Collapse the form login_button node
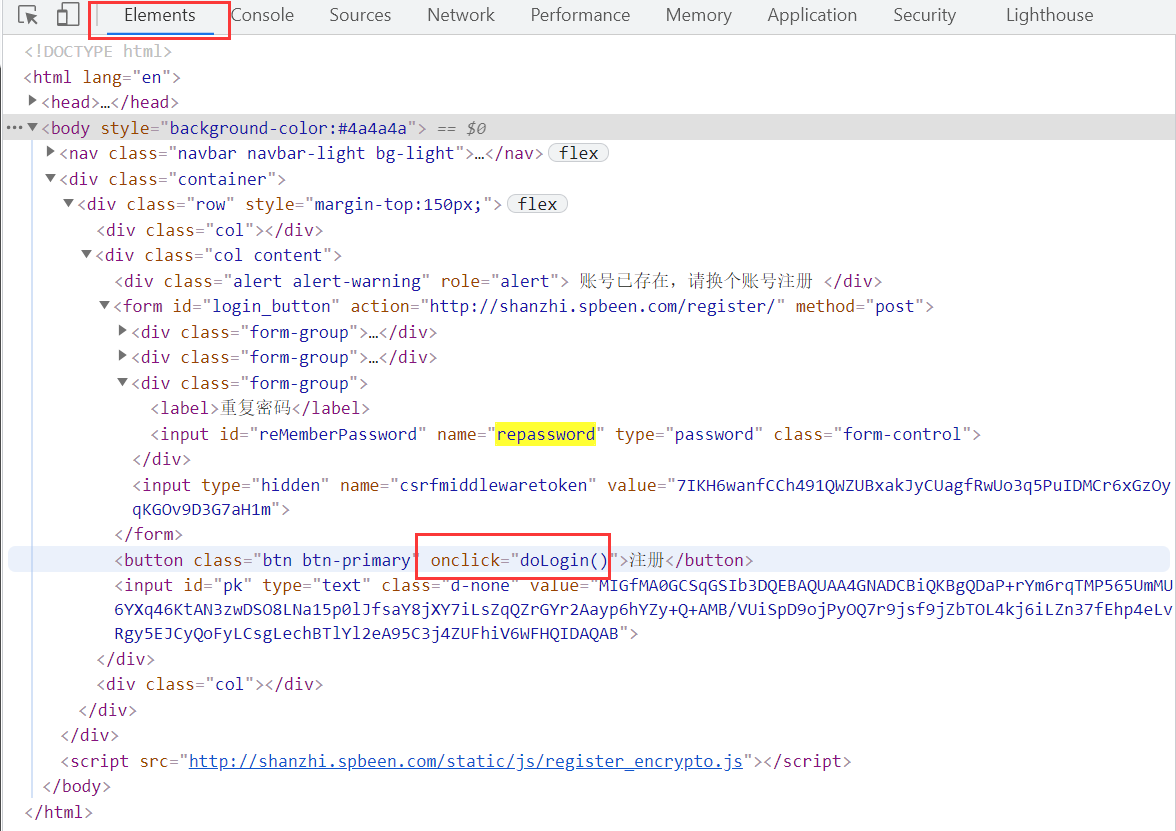This screenshot has height=831, width=1176. (x=104, y=305)
